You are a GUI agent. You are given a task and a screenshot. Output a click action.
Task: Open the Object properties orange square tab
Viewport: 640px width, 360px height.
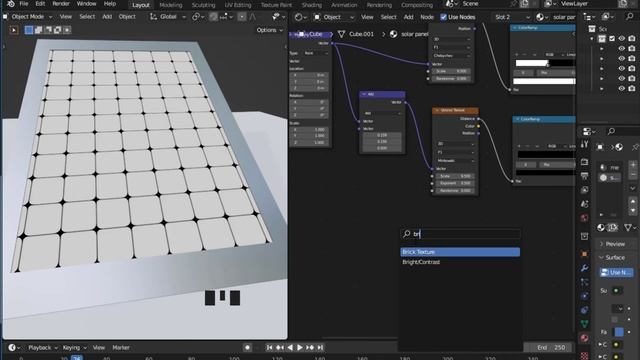point(584,254)
